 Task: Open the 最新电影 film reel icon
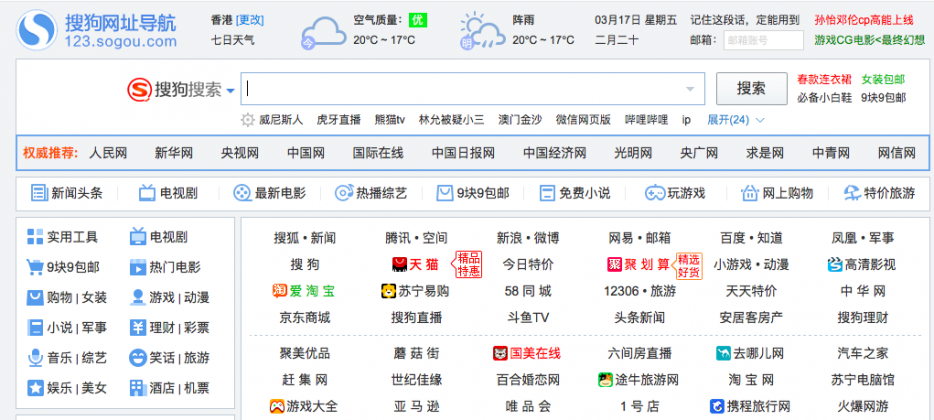coord(242,193)
